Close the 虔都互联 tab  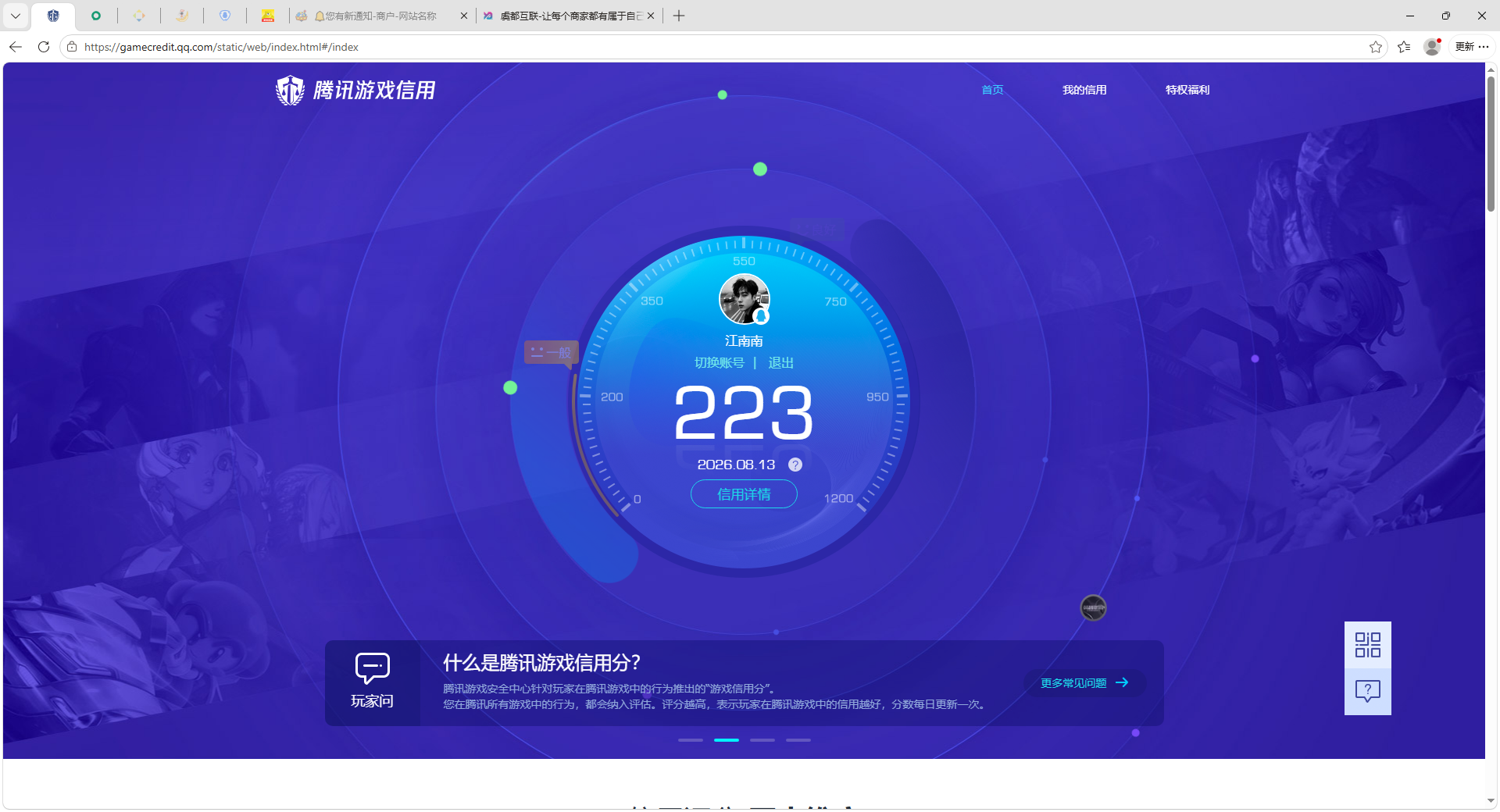(x=651, y=16)
